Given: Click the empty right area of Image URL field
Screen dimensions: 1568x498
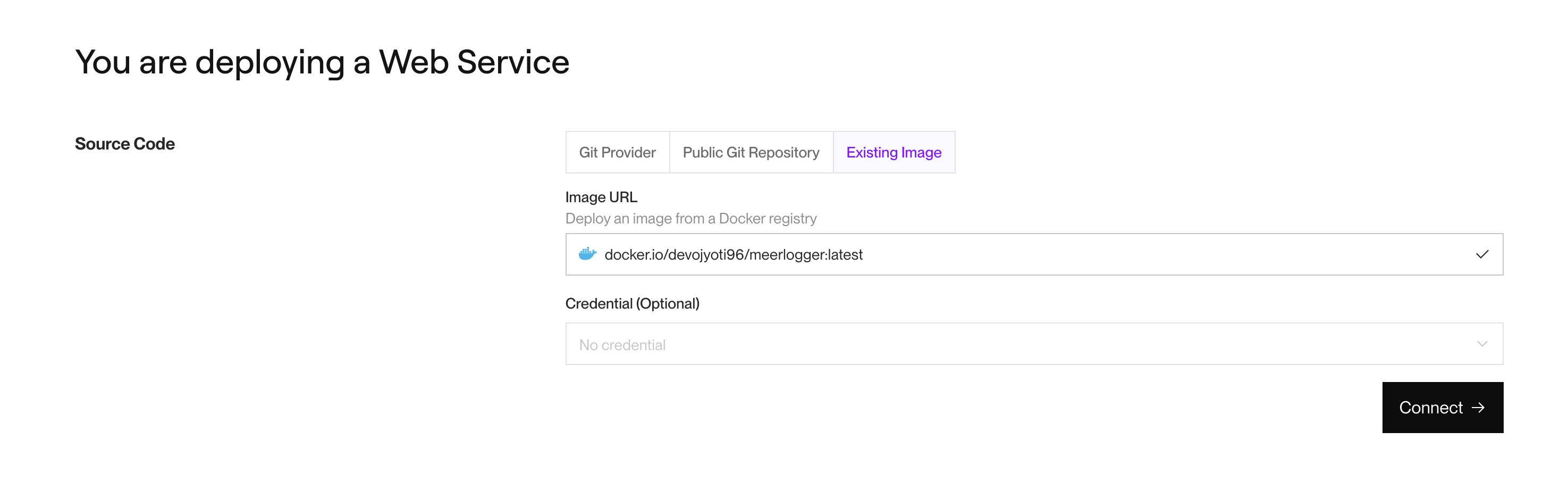Looking at the screenshot, I should pyautogui.click(x=1157, y=254).
